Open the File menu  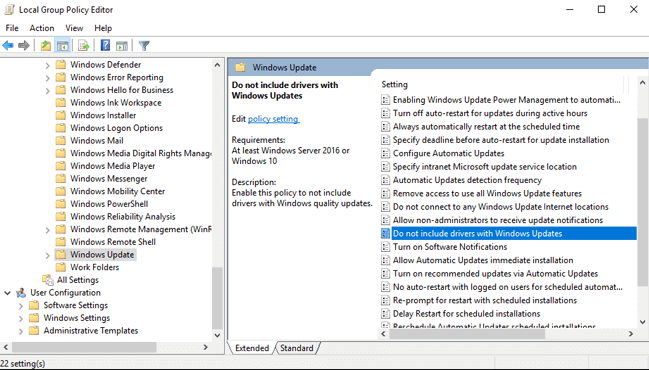12,28
